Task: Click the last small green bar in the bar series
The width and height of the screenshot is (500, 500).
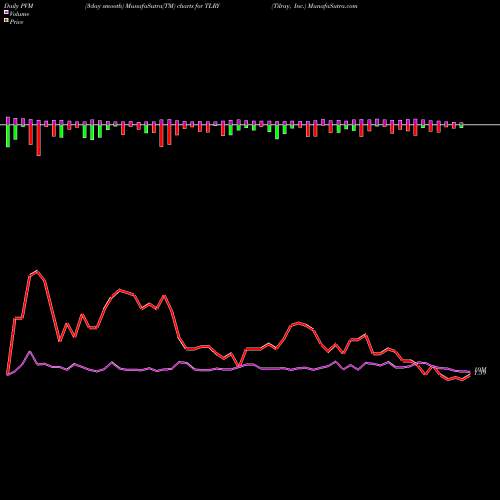Action: pyautogui.click(x=461, y=126)
